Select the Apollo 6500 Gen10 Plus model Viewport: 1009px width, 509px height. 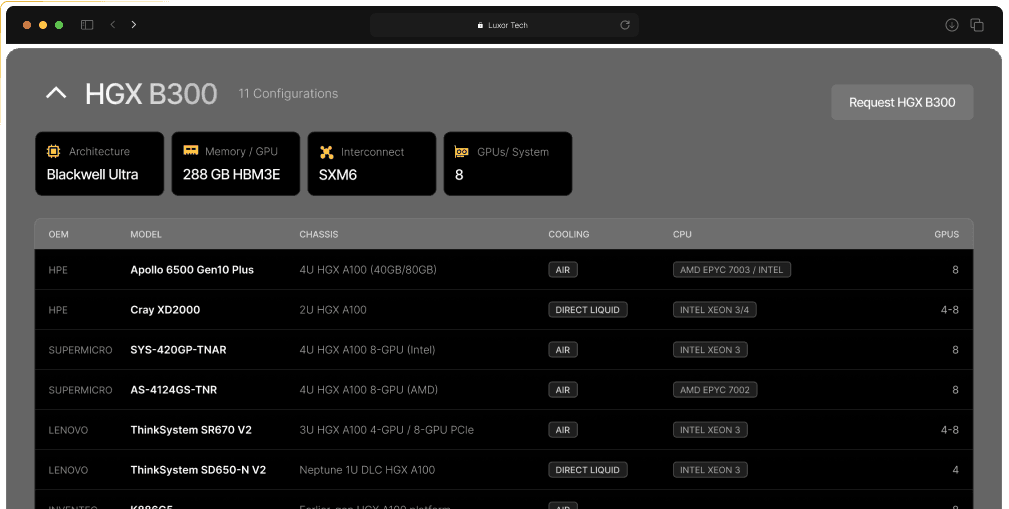pos(192,270)
